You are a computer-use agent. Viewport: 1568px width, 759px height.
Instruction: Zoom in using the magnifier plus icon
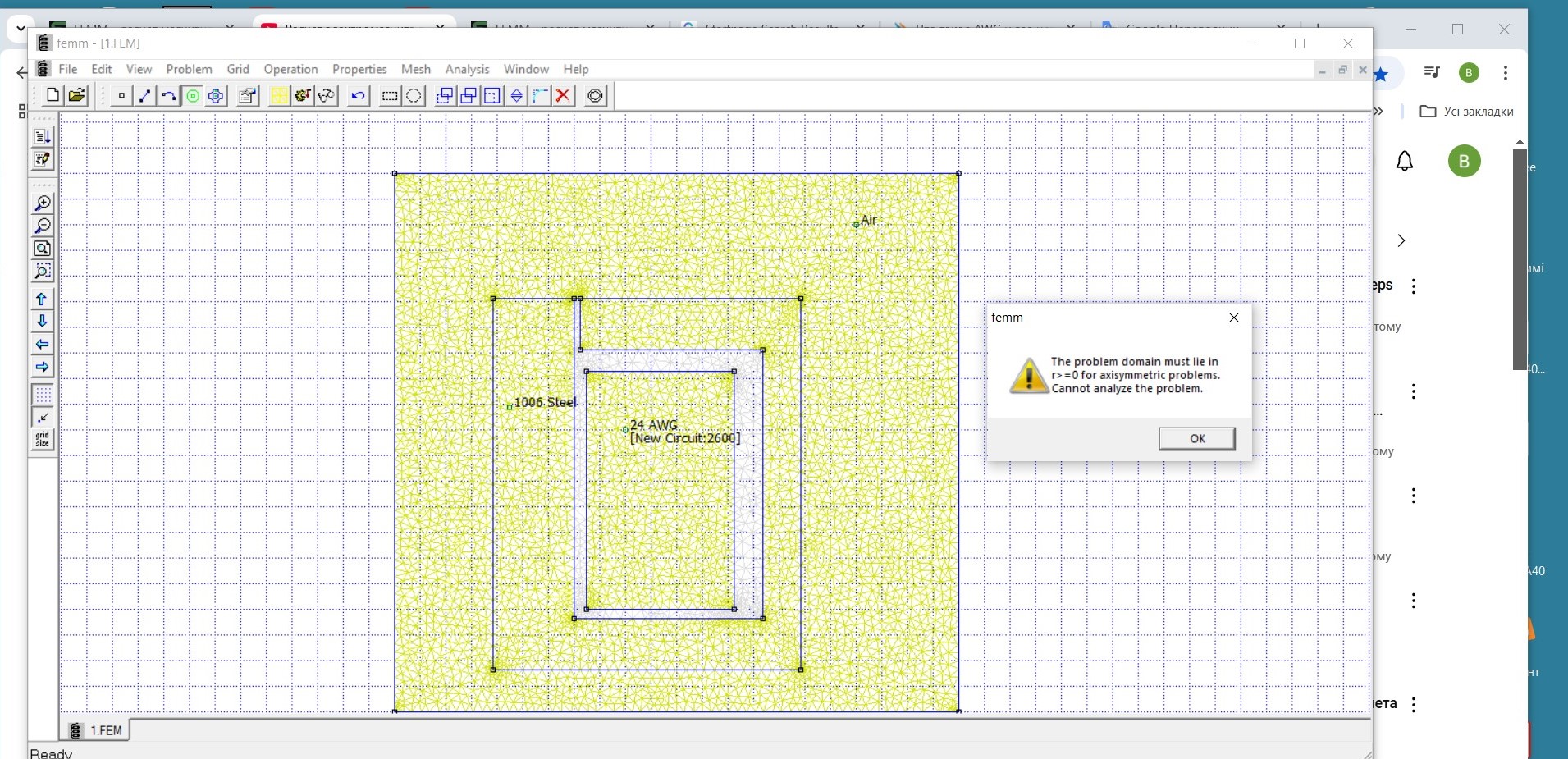point(43,203)
